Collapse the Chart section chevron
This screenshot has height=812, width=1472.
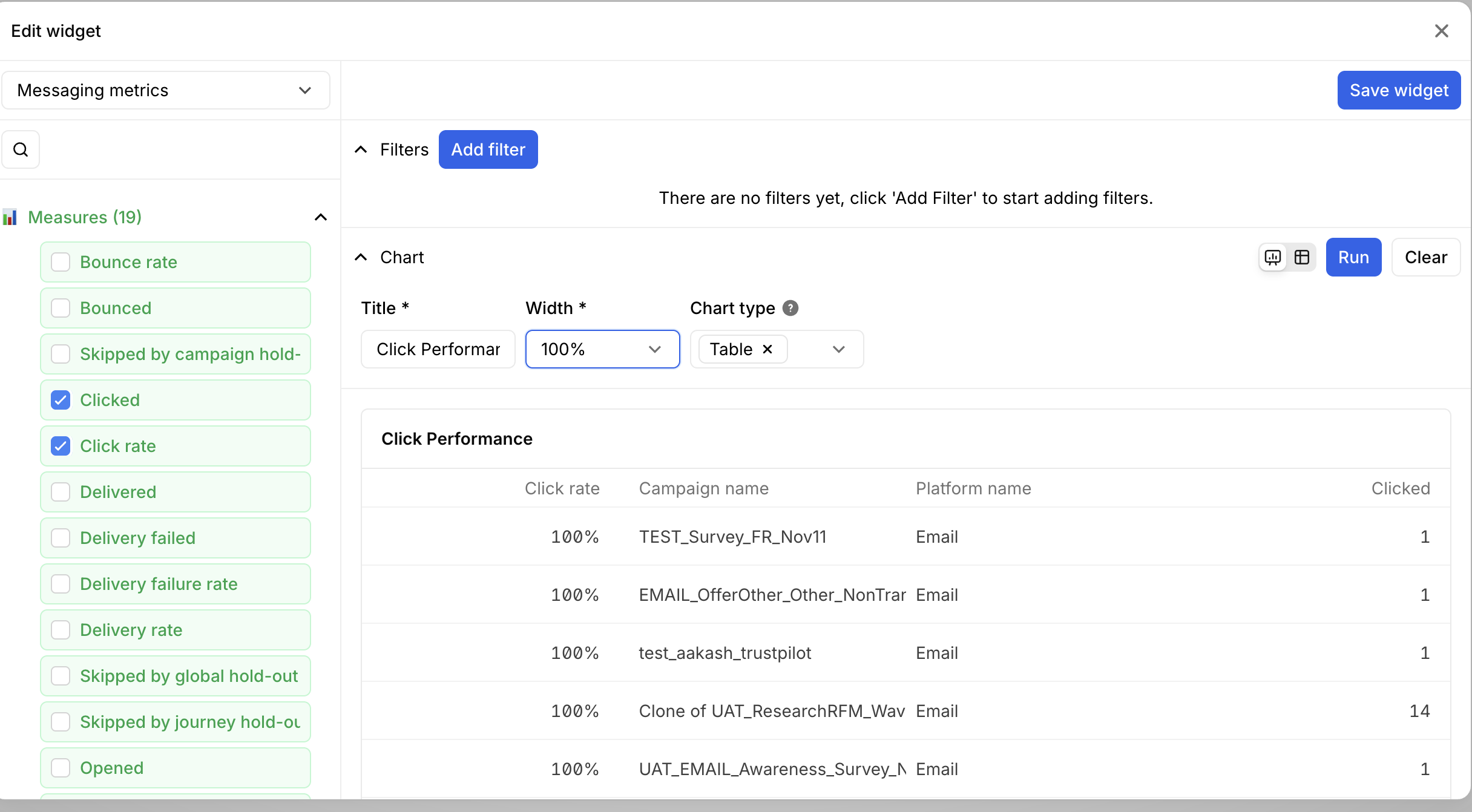pos(361,257)
